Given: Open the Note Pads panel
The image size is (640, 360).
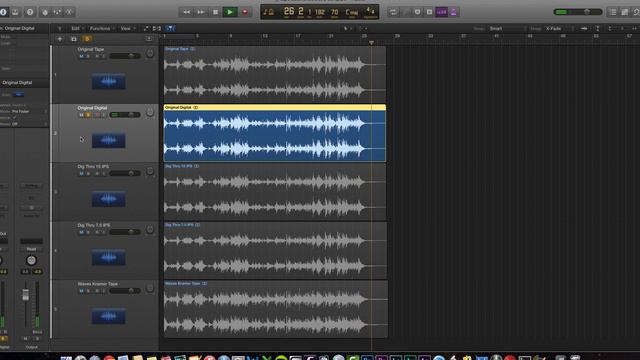Looking at the screenshot, I should pos(624,12).
